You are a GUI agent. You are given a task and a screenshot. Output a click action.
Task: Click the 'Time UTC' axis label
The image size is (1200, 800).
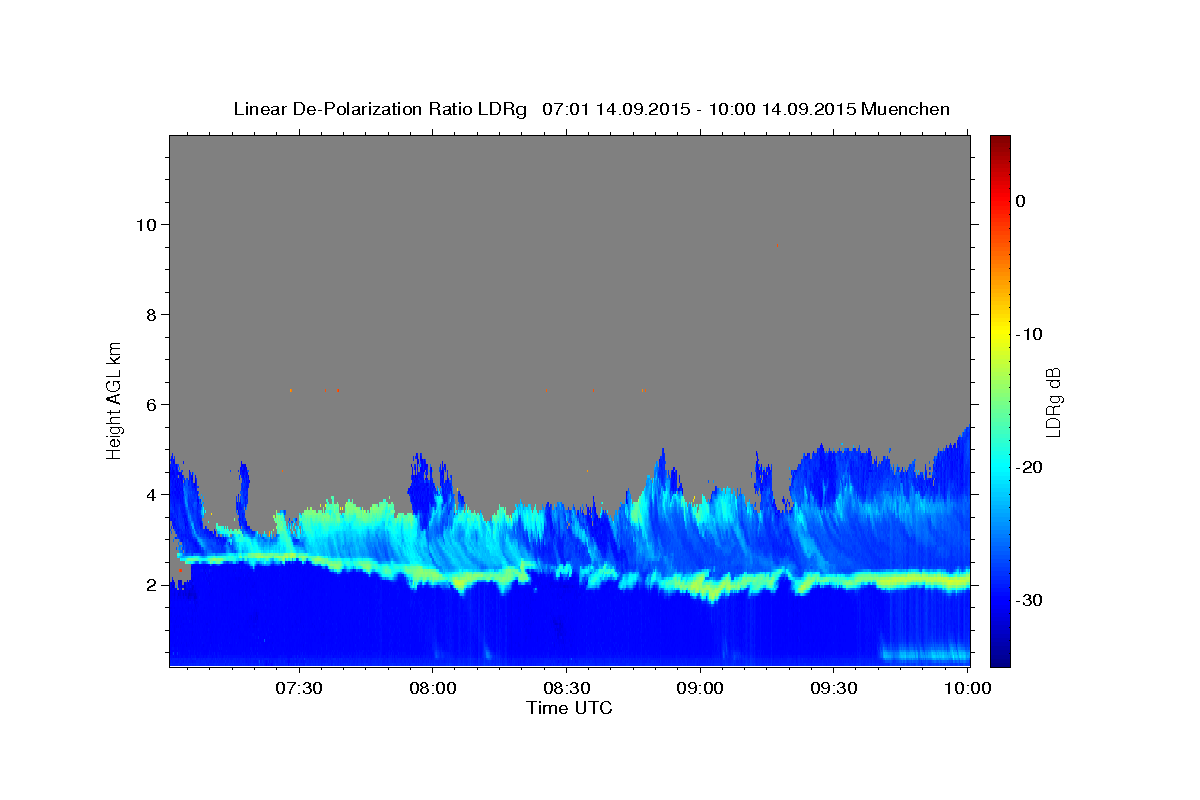click(x=569, y=708)
